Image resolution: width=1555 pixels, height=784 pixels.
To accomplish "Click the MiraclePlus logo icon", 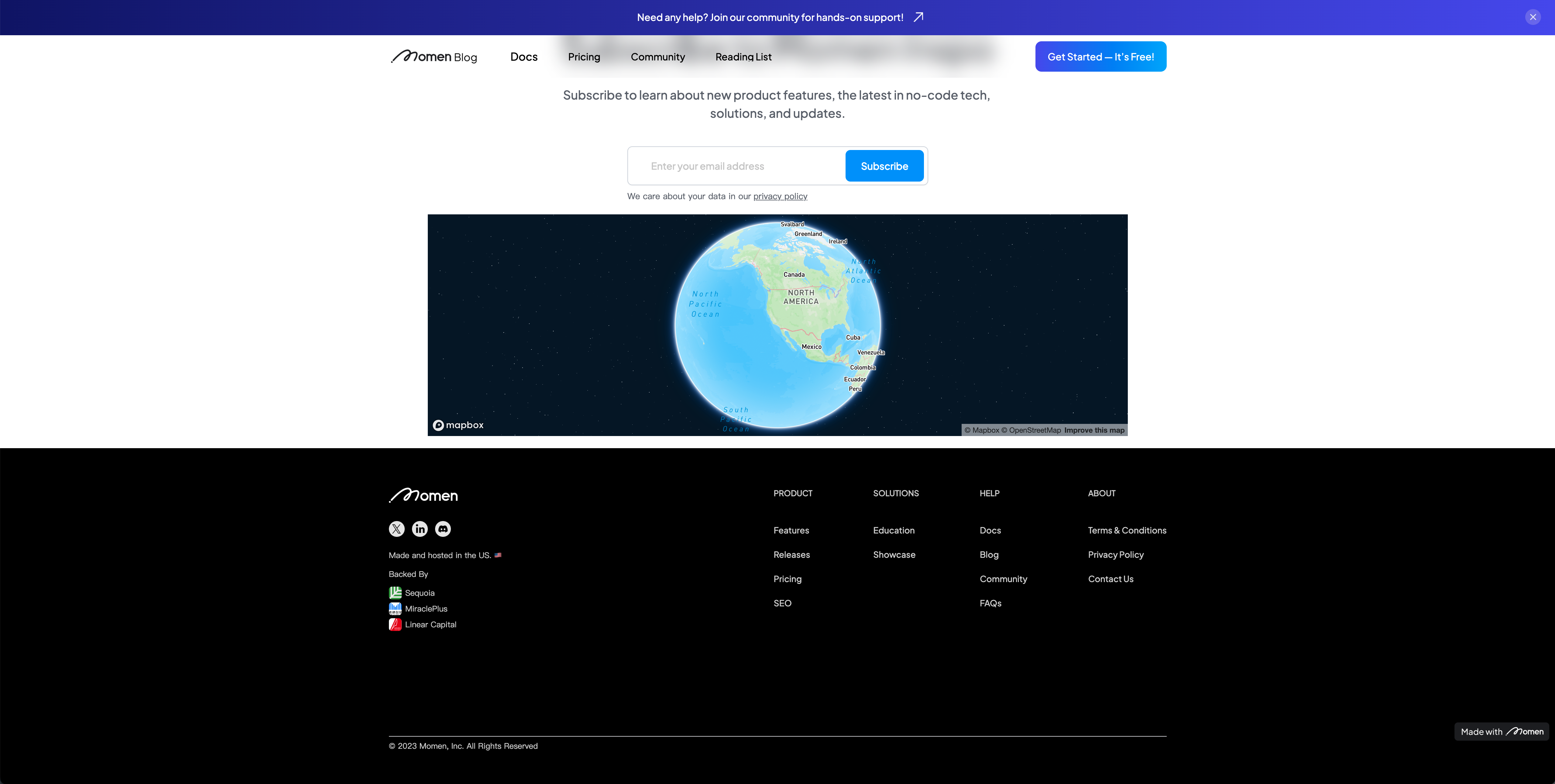I will 395,608.
